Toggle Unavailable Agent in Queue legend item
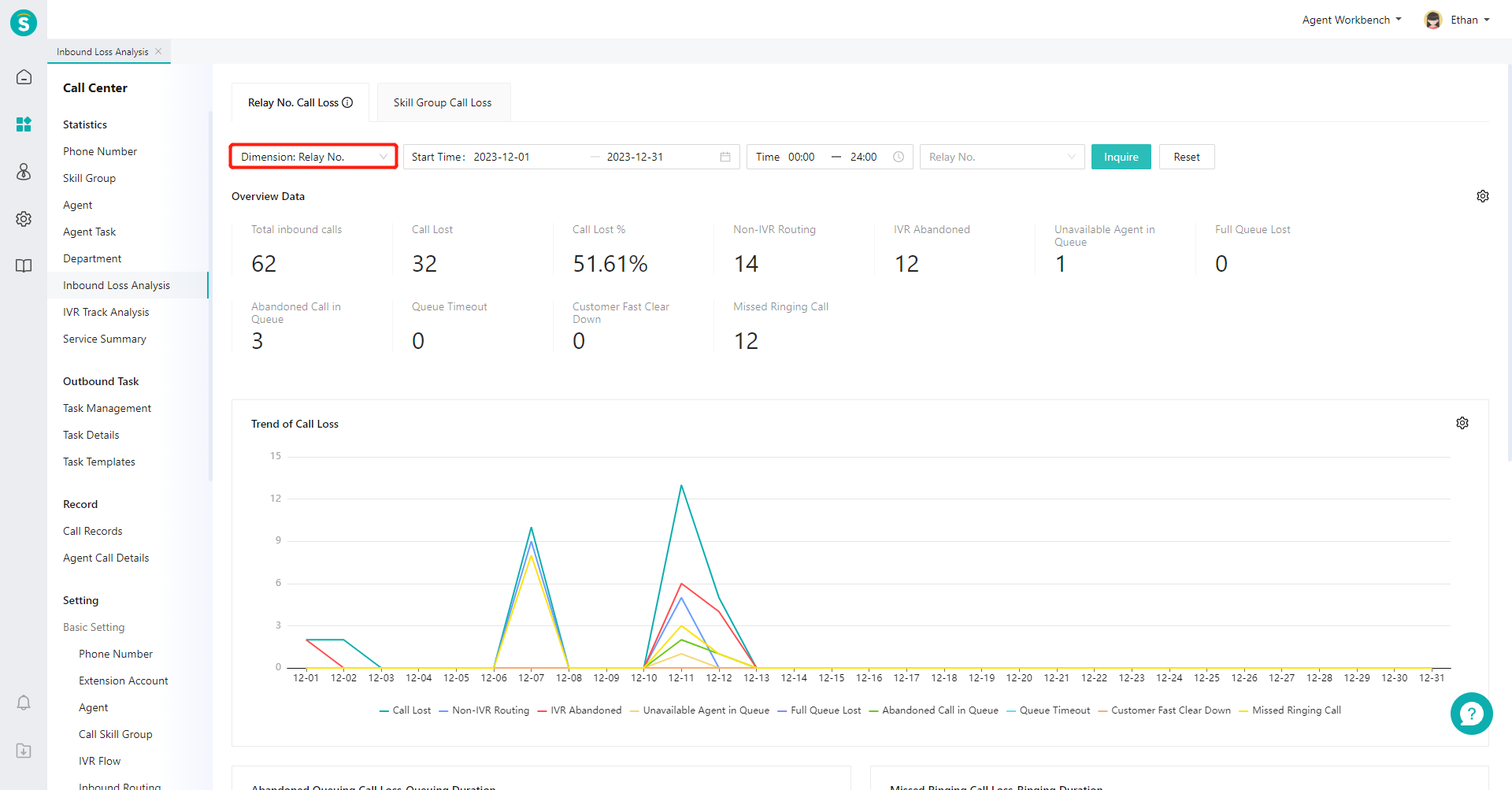Viewport: 1512px width, 790px height. 699,710
